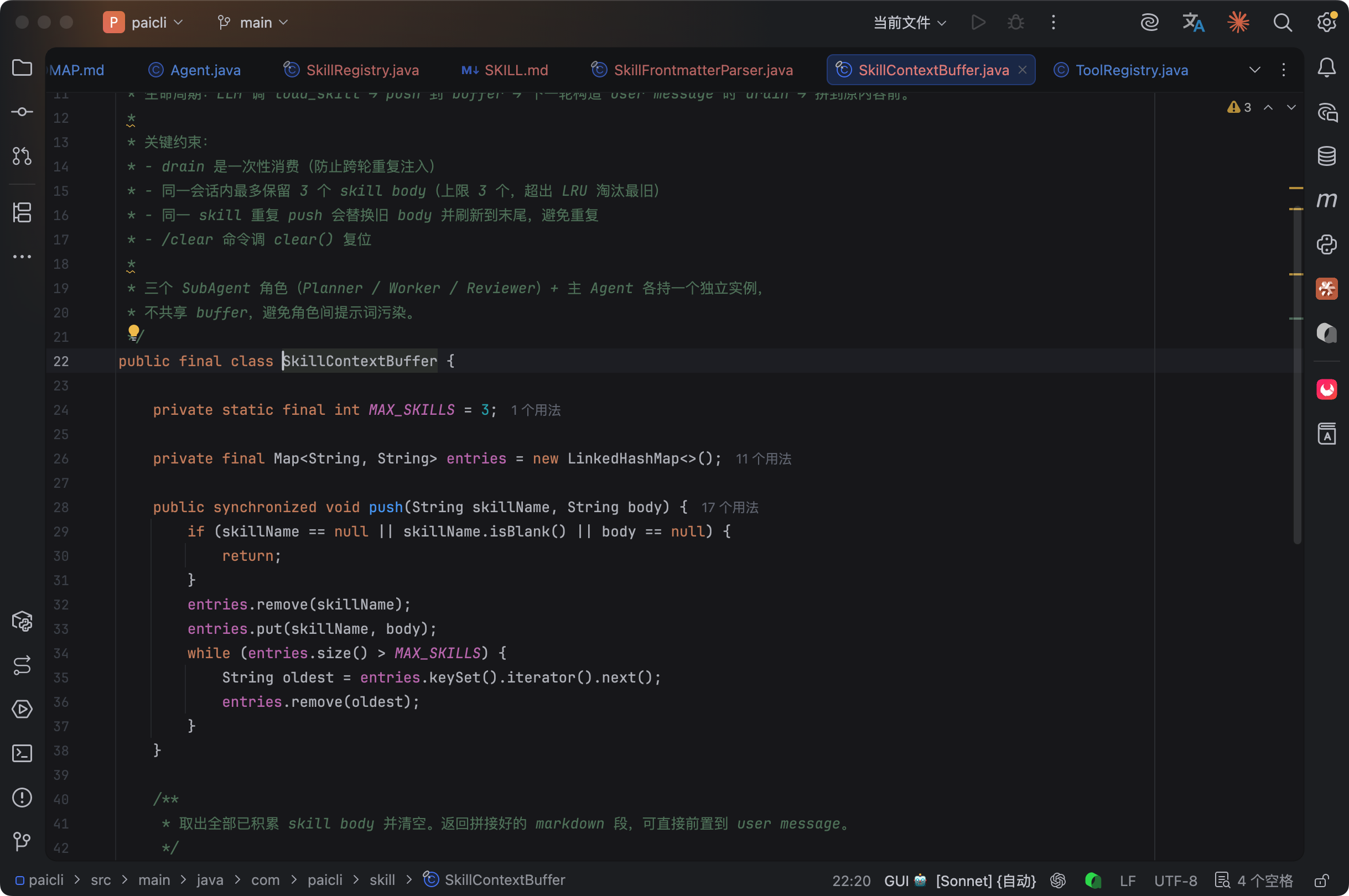Click the '17 个用法' usages hint
The height and width of the screenshot is (896, 1349).
click(x=730, y=507)
